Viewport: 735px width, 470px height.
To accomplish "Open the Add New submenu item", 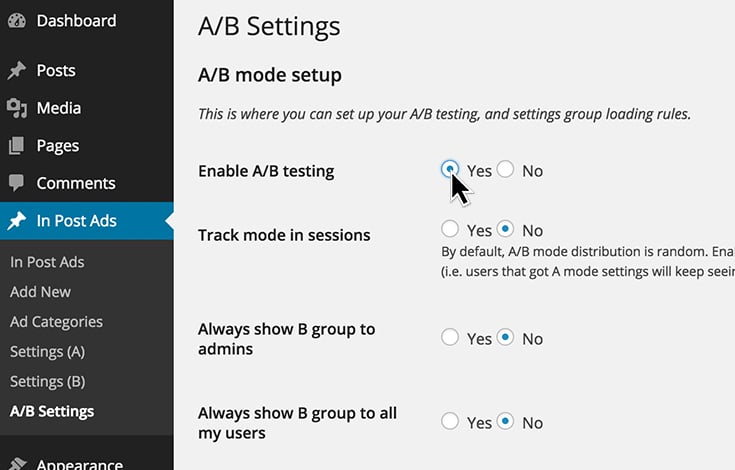I will click(x=40, y=292).
